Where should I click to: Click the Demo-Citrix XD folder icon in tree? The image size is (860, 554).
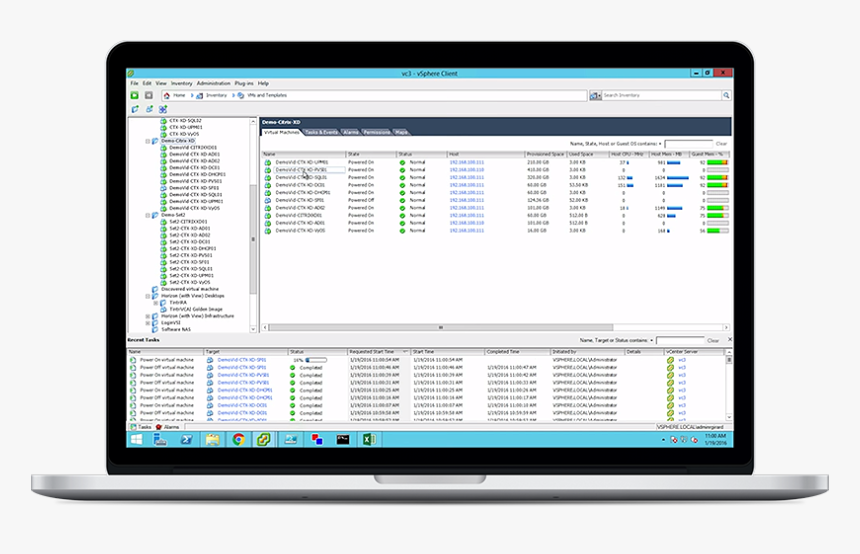(155, 141)
